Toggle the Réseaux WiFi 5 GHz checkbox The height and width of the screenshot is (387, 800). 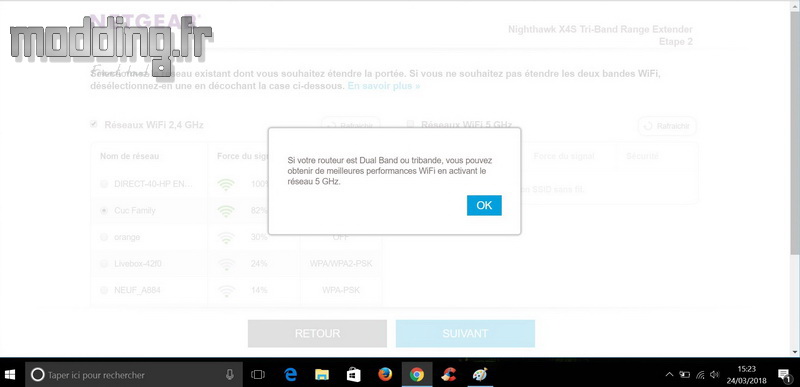pos(410,124)
